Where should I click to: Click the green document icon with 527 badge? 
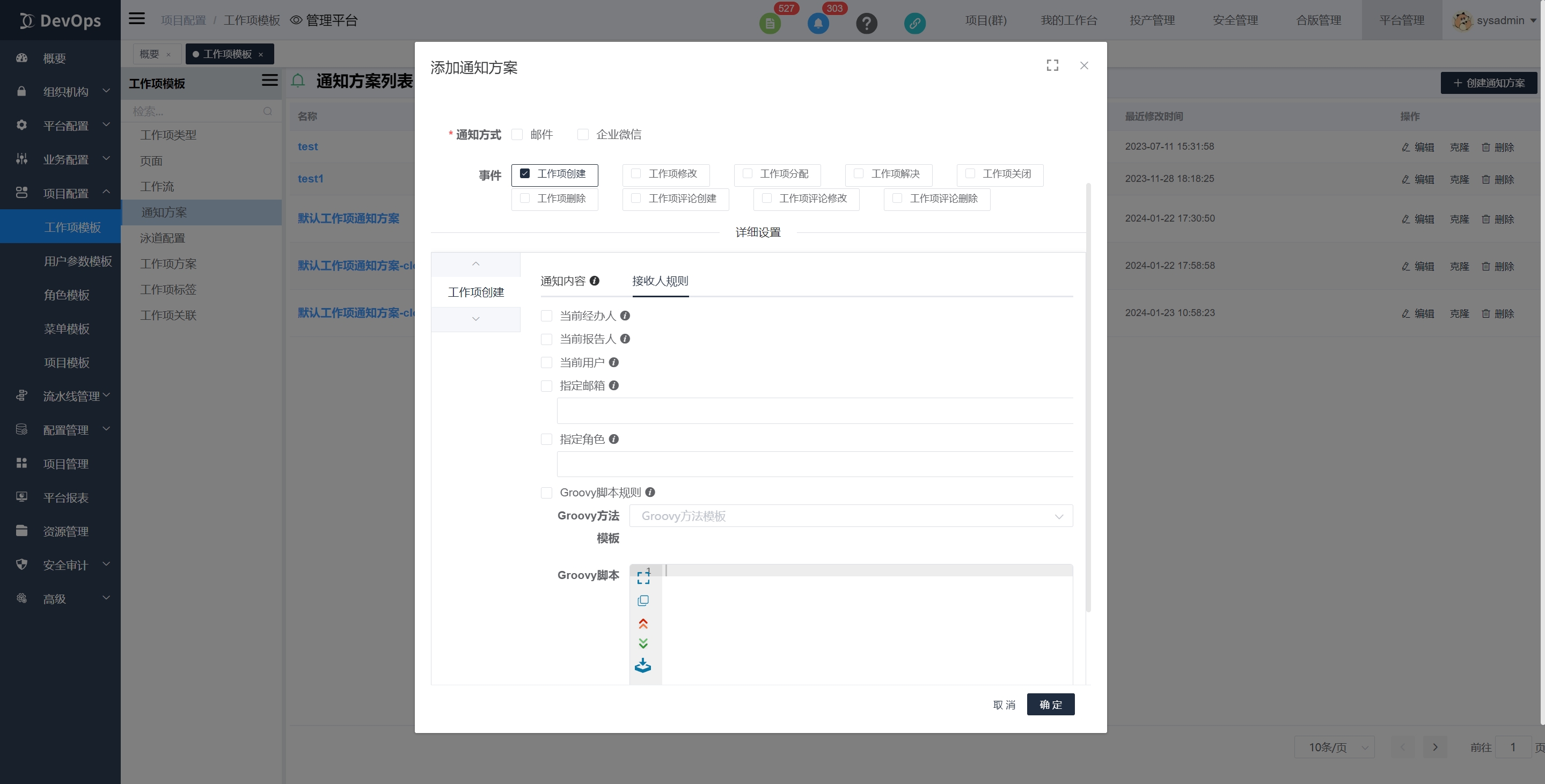click(x=770, y=24)
